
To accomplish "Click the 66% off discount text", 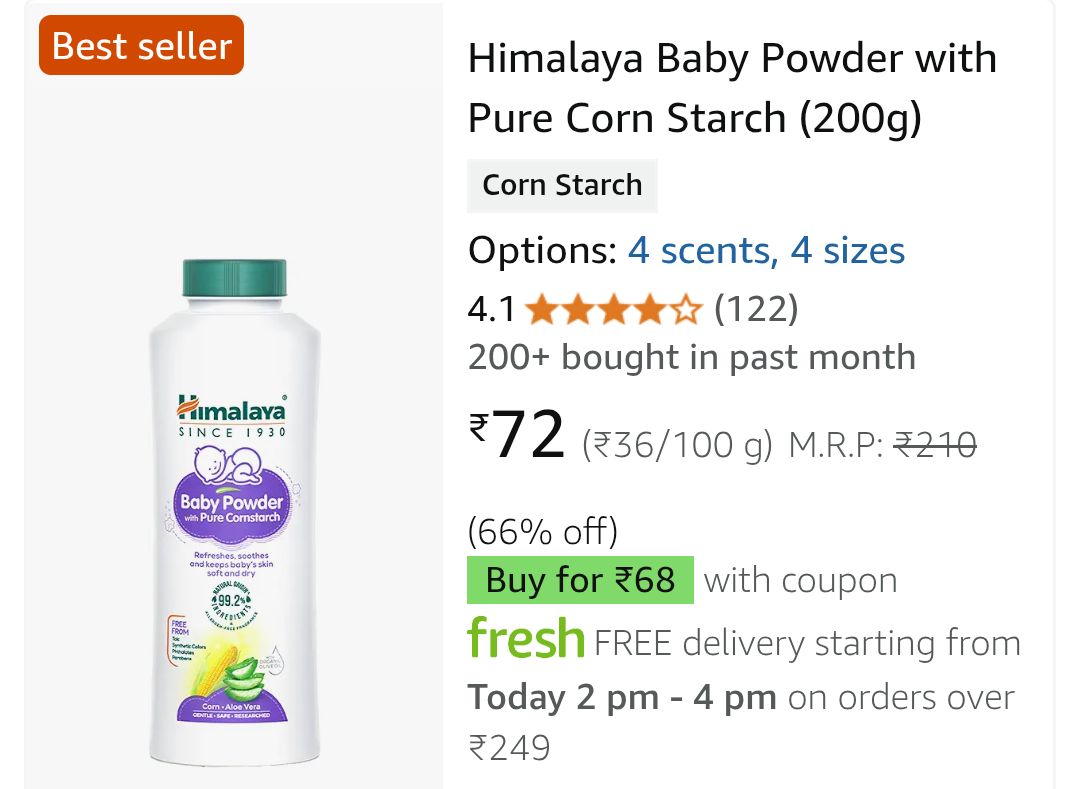I will pyautogui.click(x=543, y=530).
